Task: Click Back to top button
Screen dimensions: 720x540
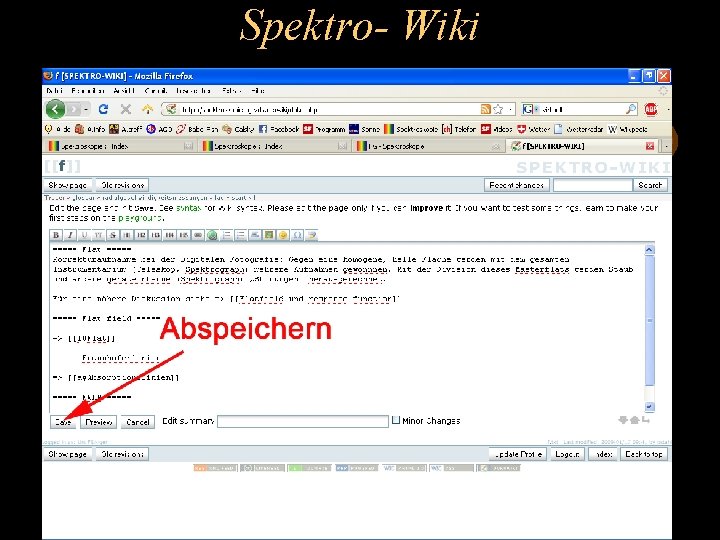Action: (x=644, y=454)
